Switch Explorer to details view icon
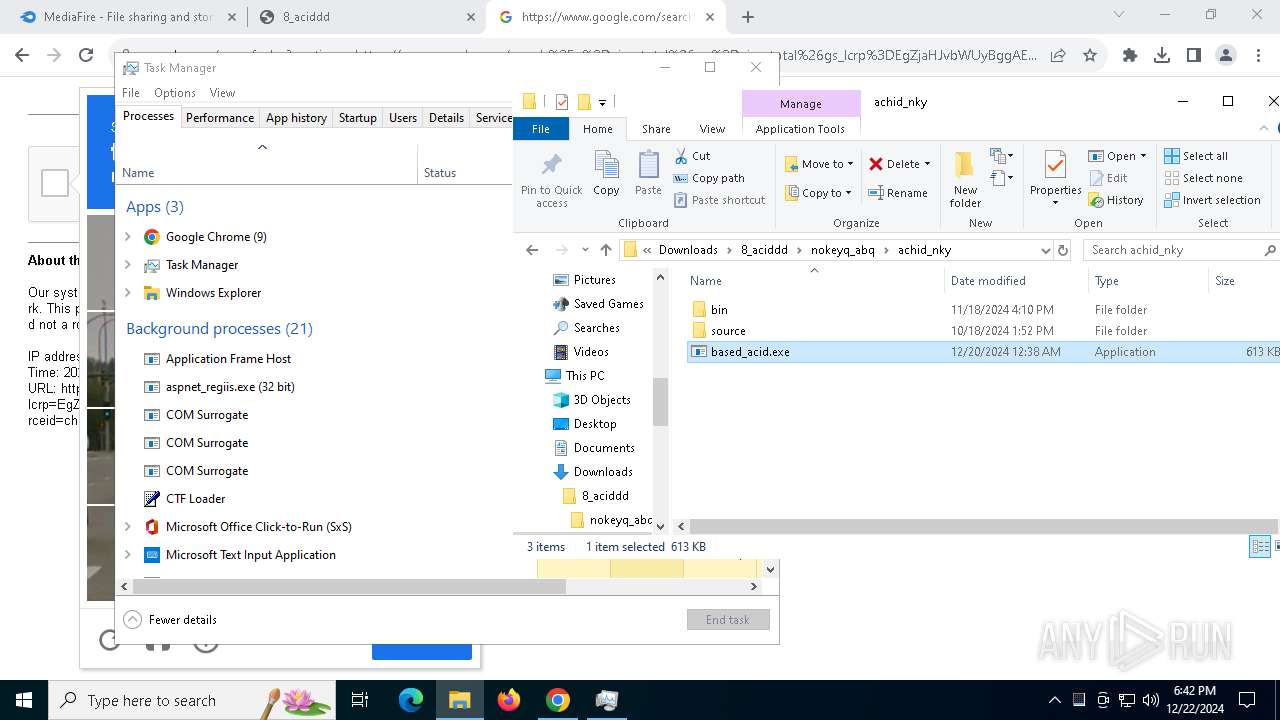Image resolution: width=1280 pixels, height=720 pixels. tap(1260, 546)
